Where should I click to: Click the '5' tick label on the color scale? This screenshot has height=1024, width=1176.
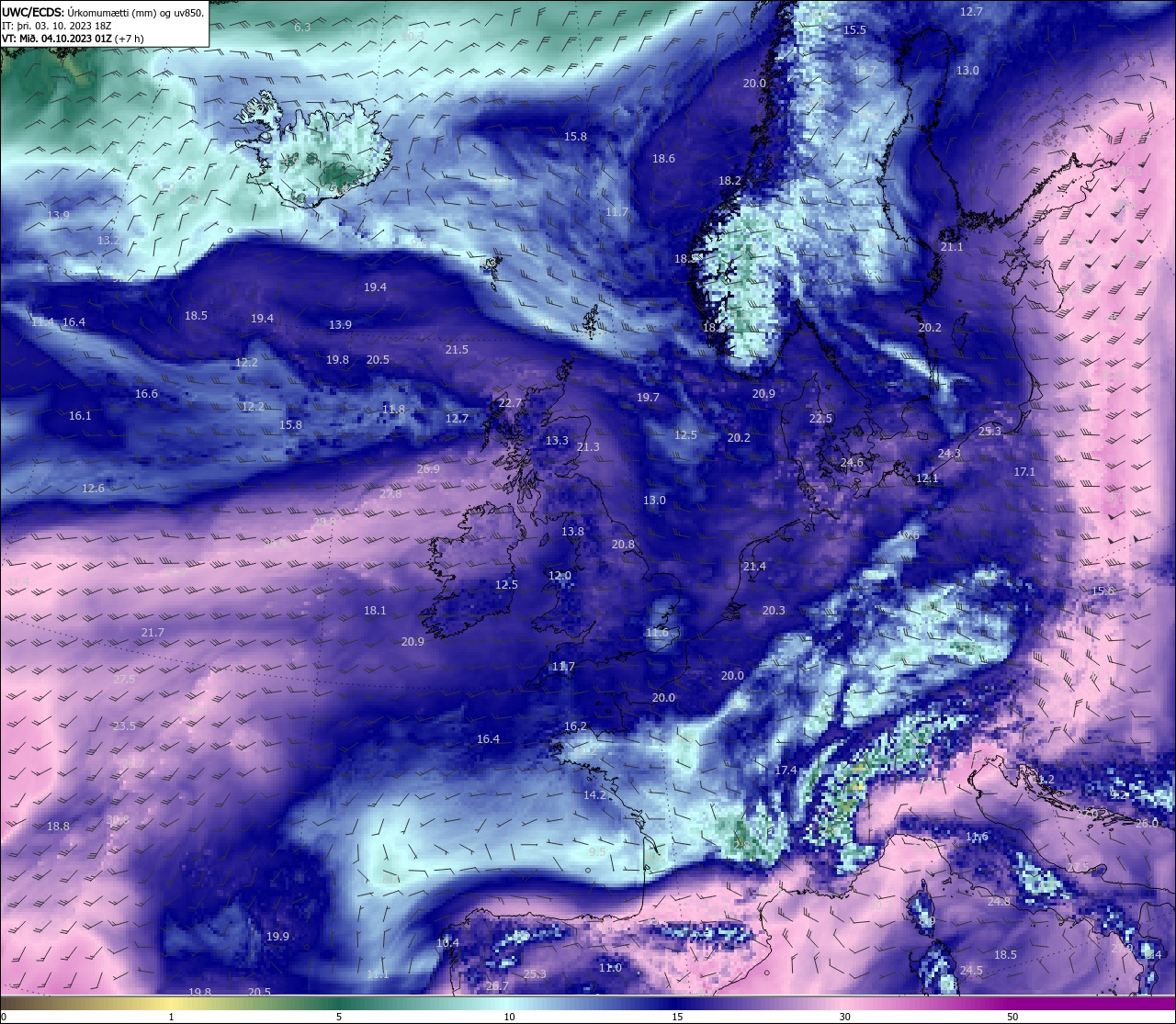[x=339, y=1017]
